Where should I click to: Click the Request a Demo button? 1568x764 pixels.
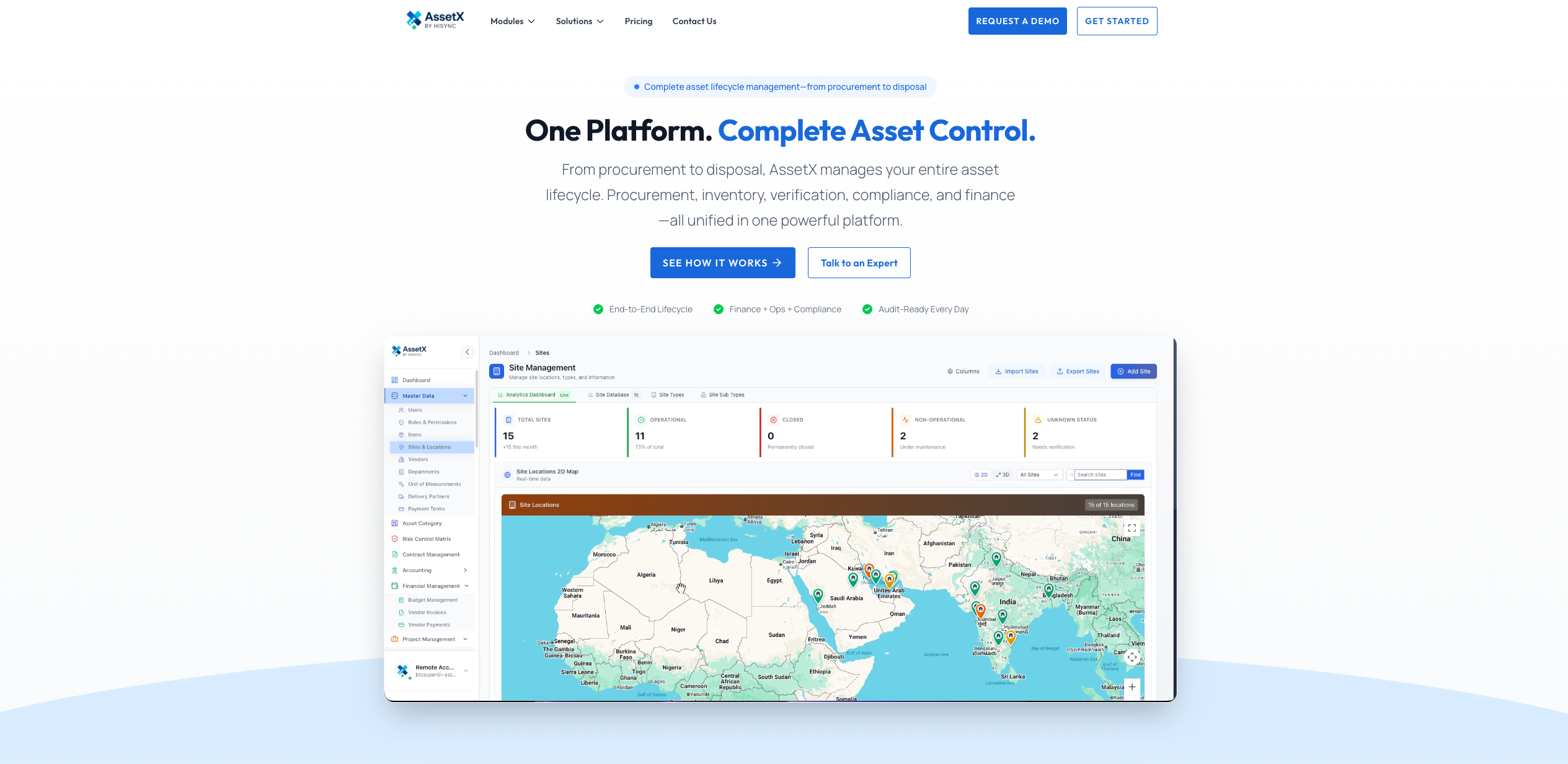(1017, 21)
